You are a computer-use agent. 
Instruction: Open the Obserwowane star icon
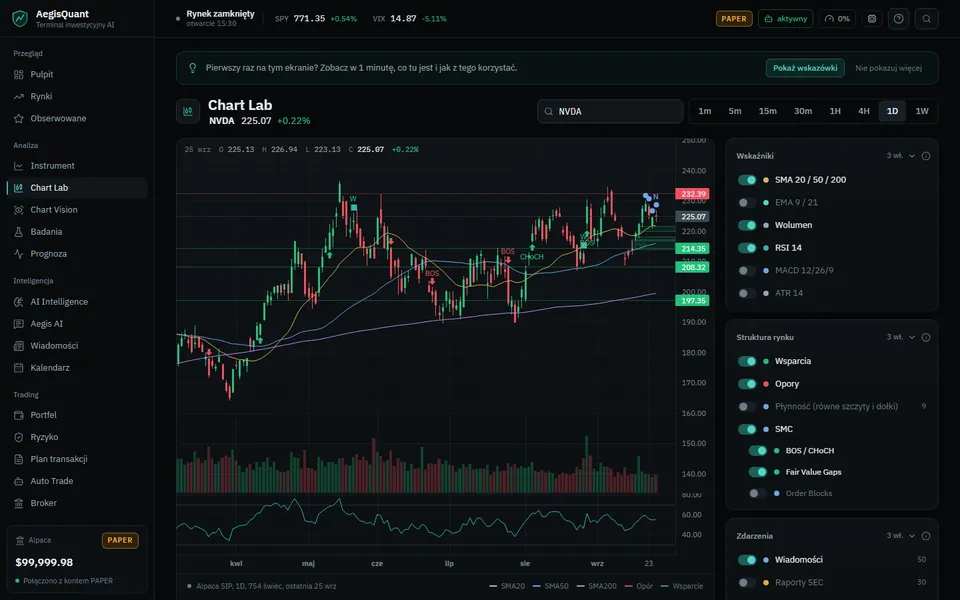18,119
